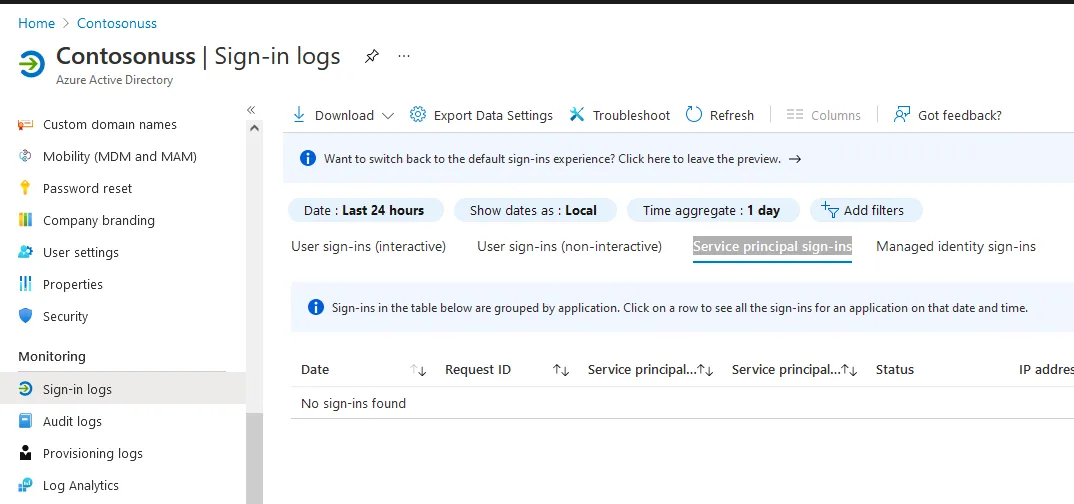The image size is (1074, 504).
Task: Open the Managed identity sign-ins tab
Action: (x=956, y=246)
